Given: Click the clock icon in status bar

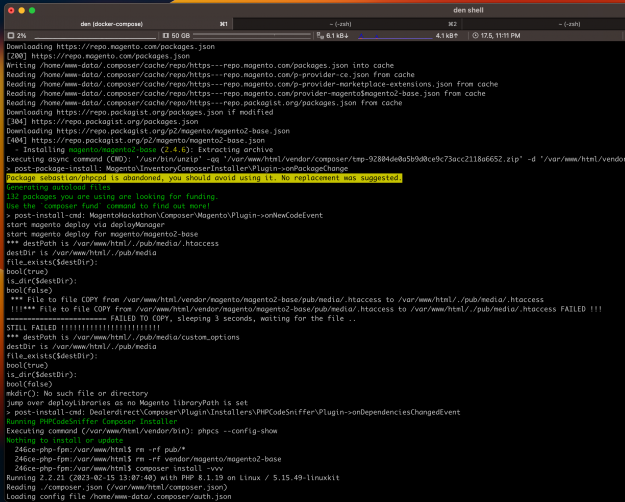Looking at the screenshot, I should pos(478,35).
